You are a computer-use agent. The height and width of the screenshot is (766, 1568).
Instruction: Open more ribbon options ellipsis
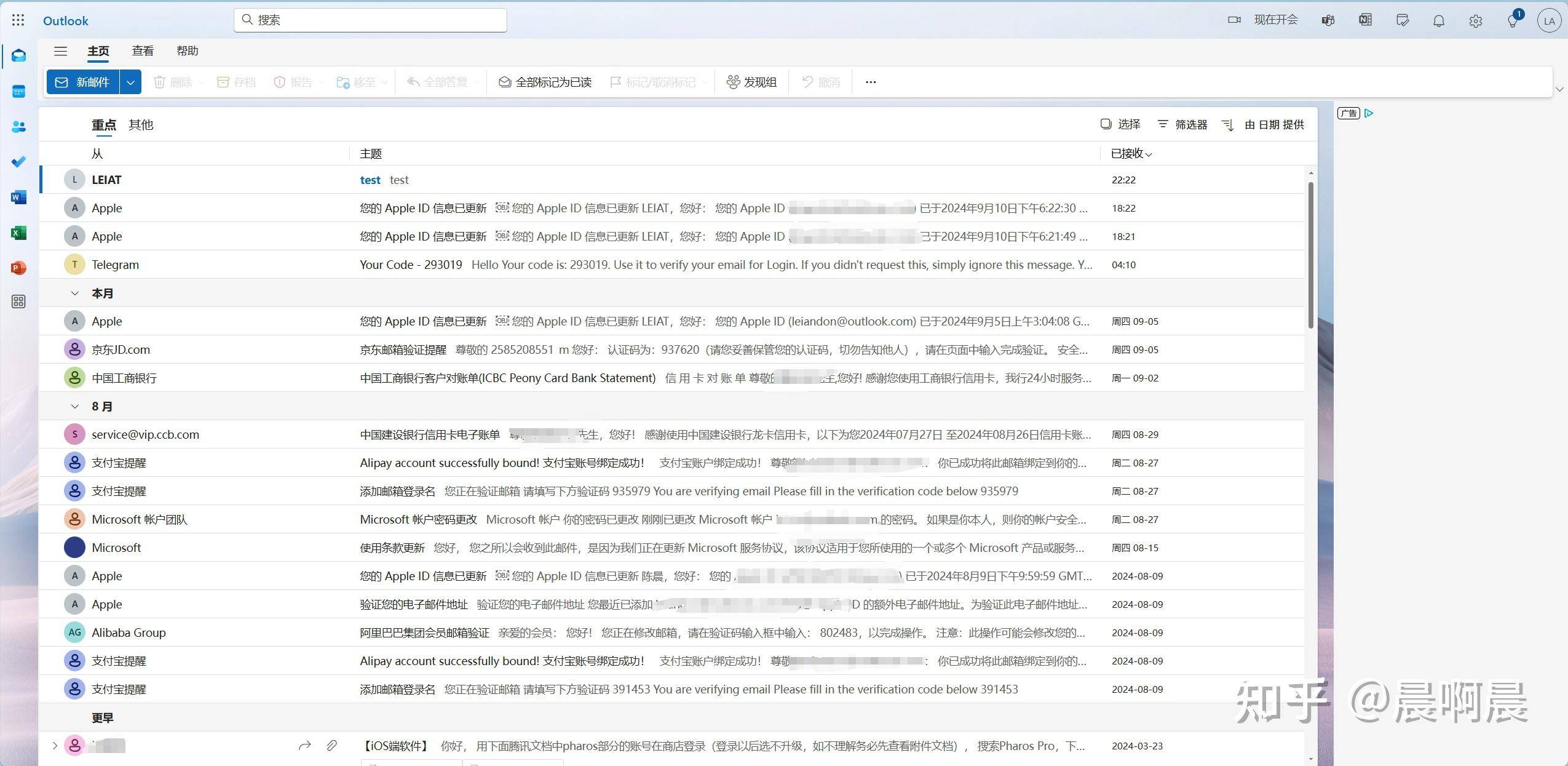[x=871, y=82]
